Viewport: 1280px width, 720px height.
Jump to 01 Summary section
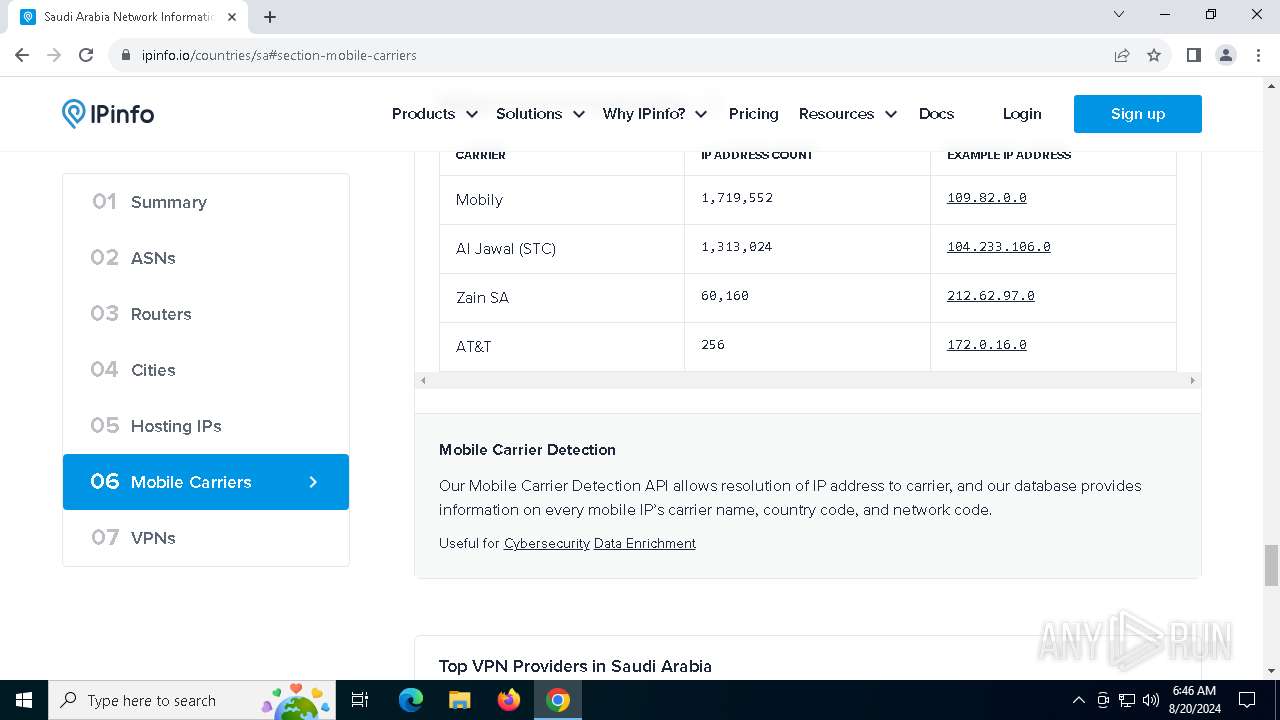[206, 202]
